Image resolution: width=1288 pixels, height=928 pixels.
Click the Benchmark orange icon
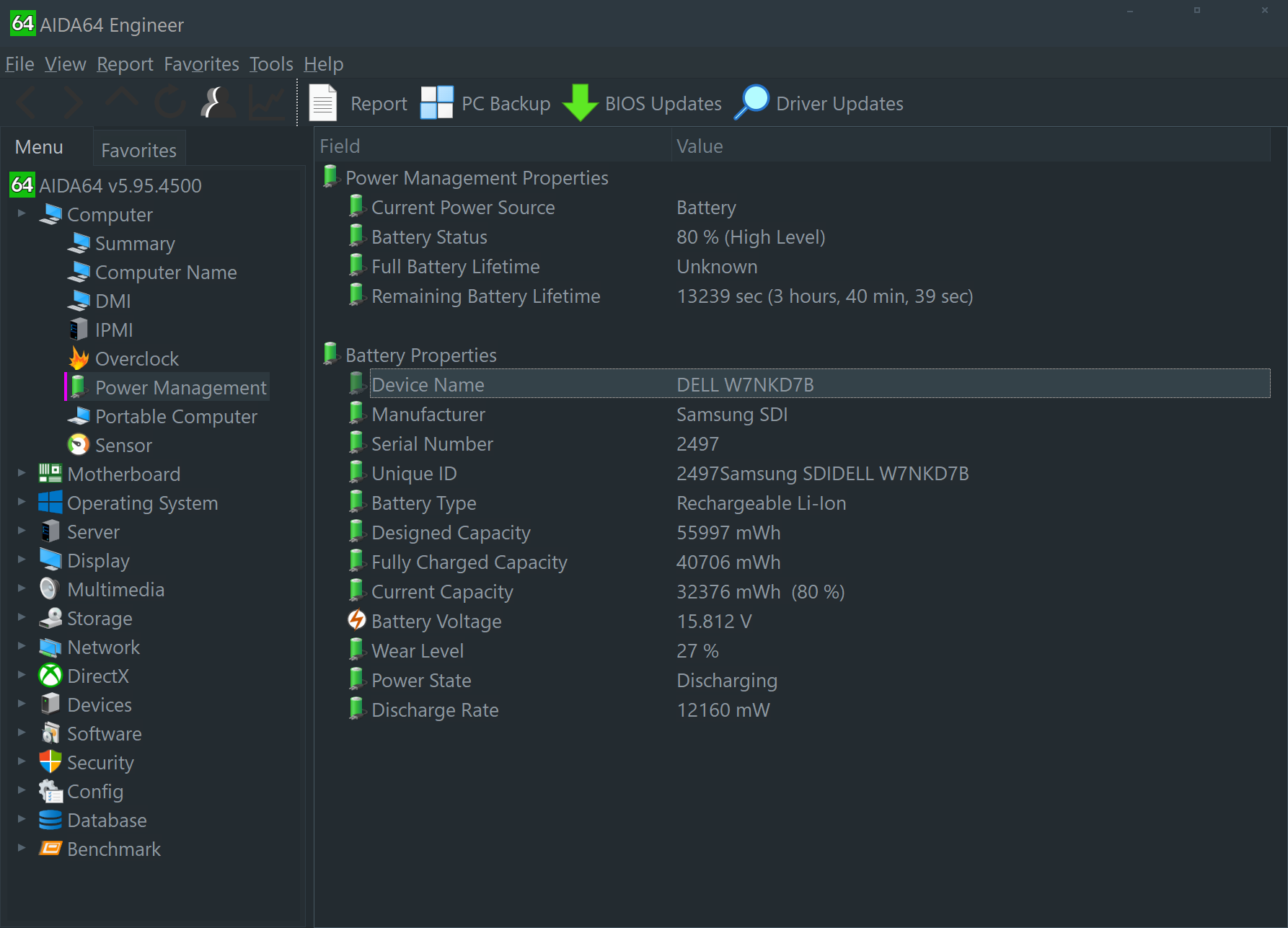[x=50, y=849]
